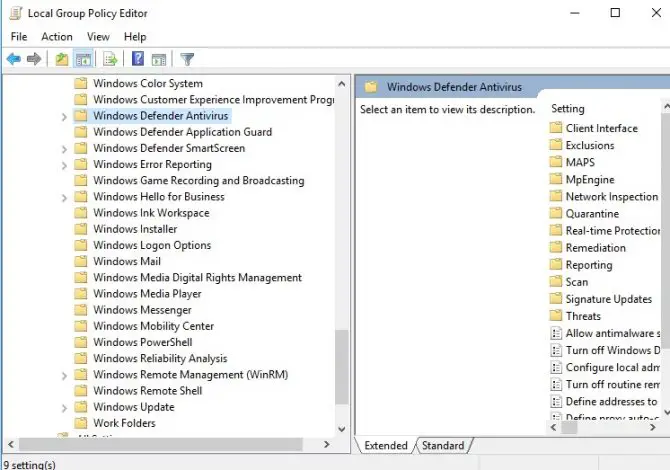Select the Network Inspection folder entry

(x=611, y=197)
